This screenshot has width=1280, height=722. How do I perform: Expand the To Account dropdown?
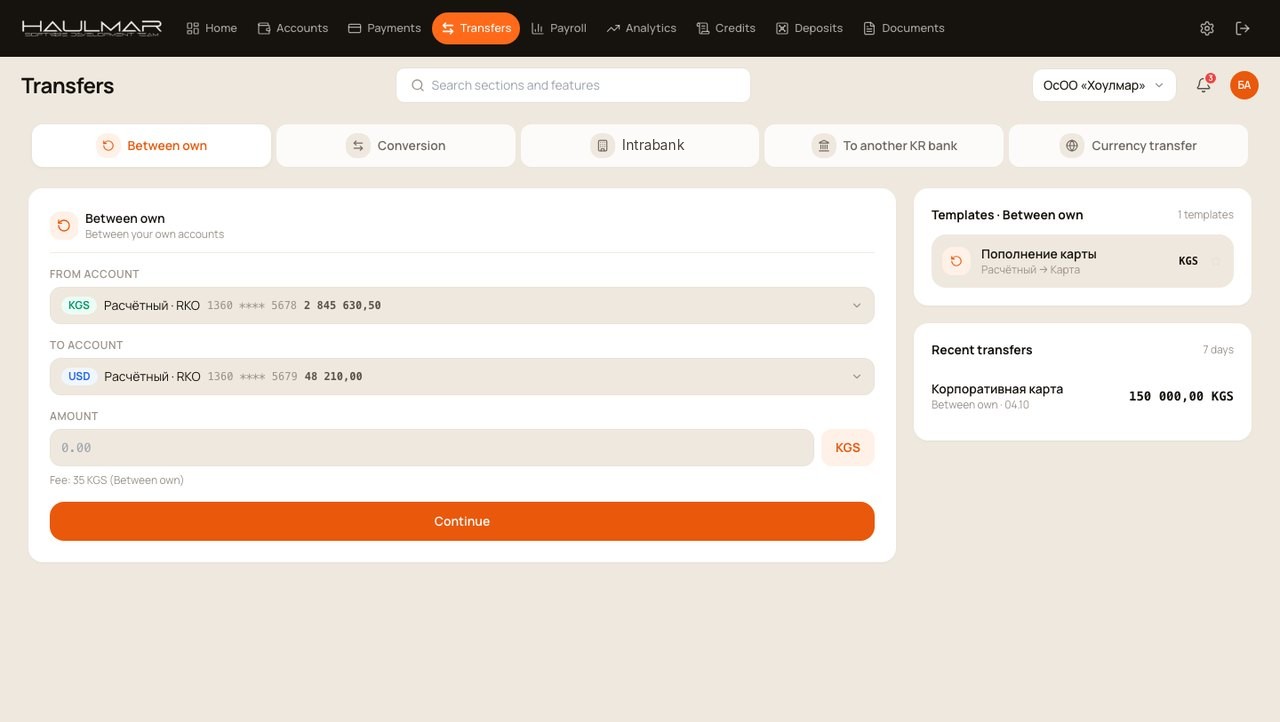(462, 377)
